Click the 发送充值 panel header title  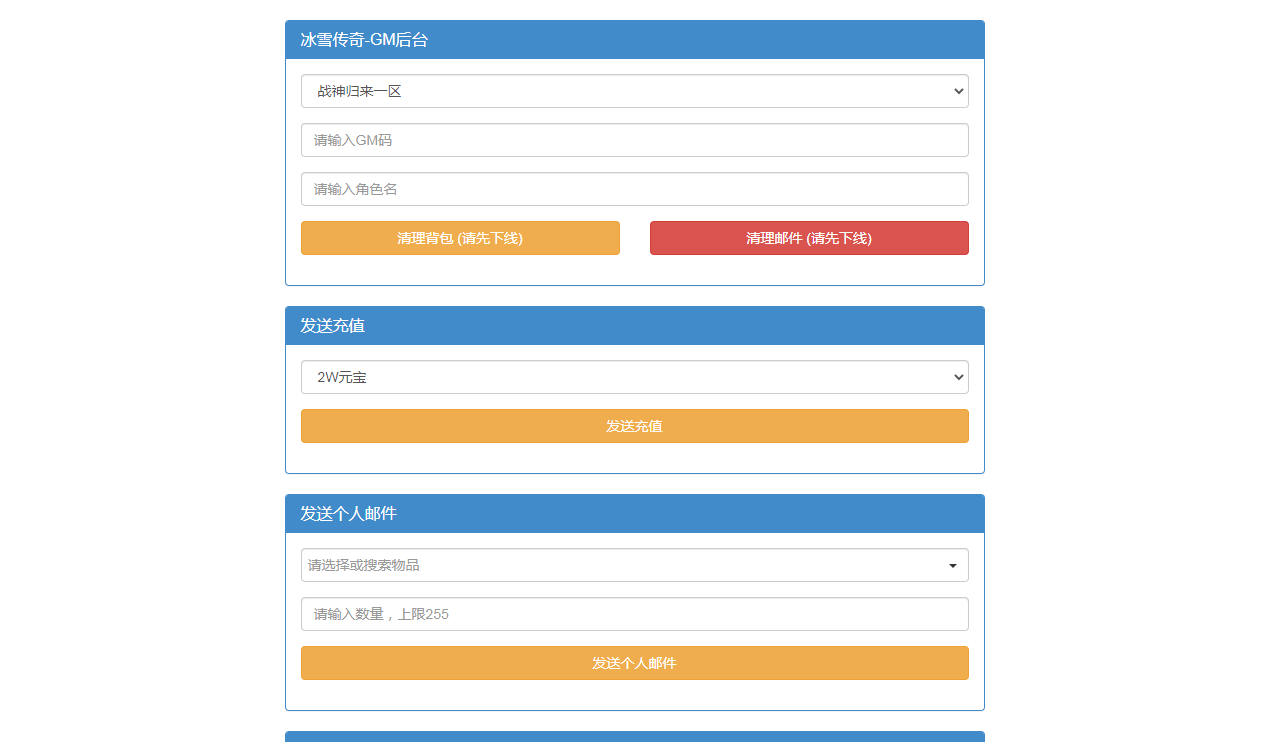click(x=332, y=326)
